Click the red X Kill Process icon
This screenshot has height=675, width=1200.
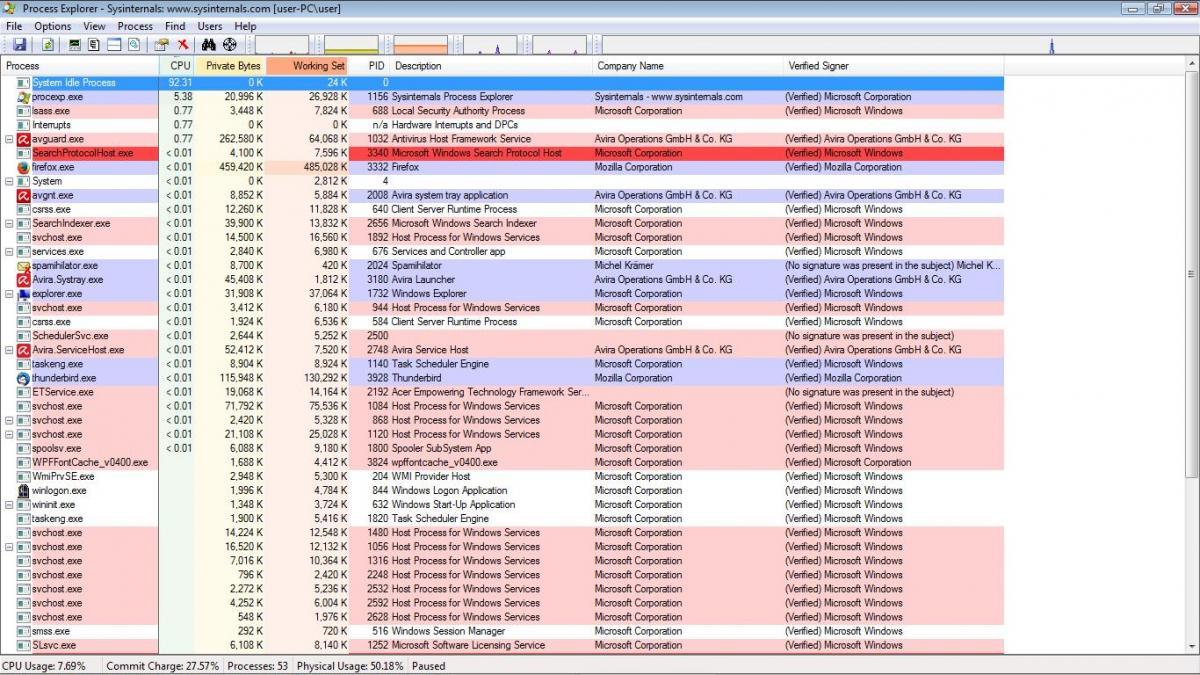click(183, 45)
